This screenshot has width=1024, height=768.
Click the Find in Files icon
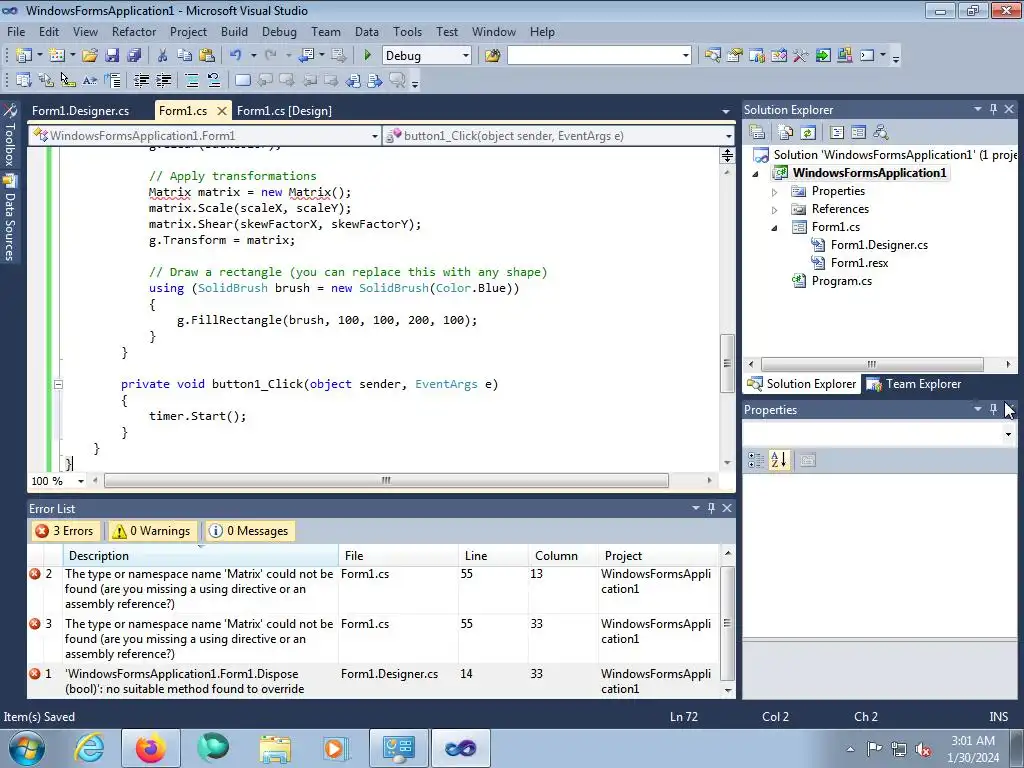point(492,56)
